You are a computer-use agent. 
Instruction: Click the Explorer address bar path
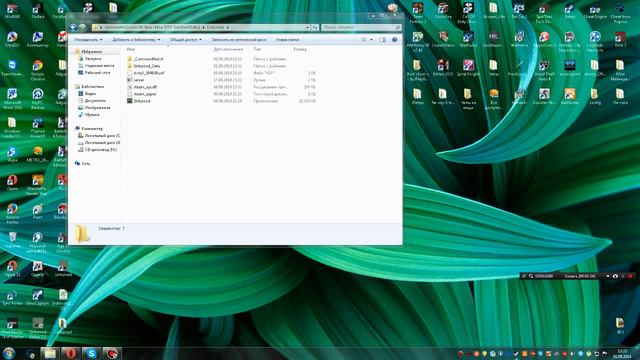tap(200, 27)
